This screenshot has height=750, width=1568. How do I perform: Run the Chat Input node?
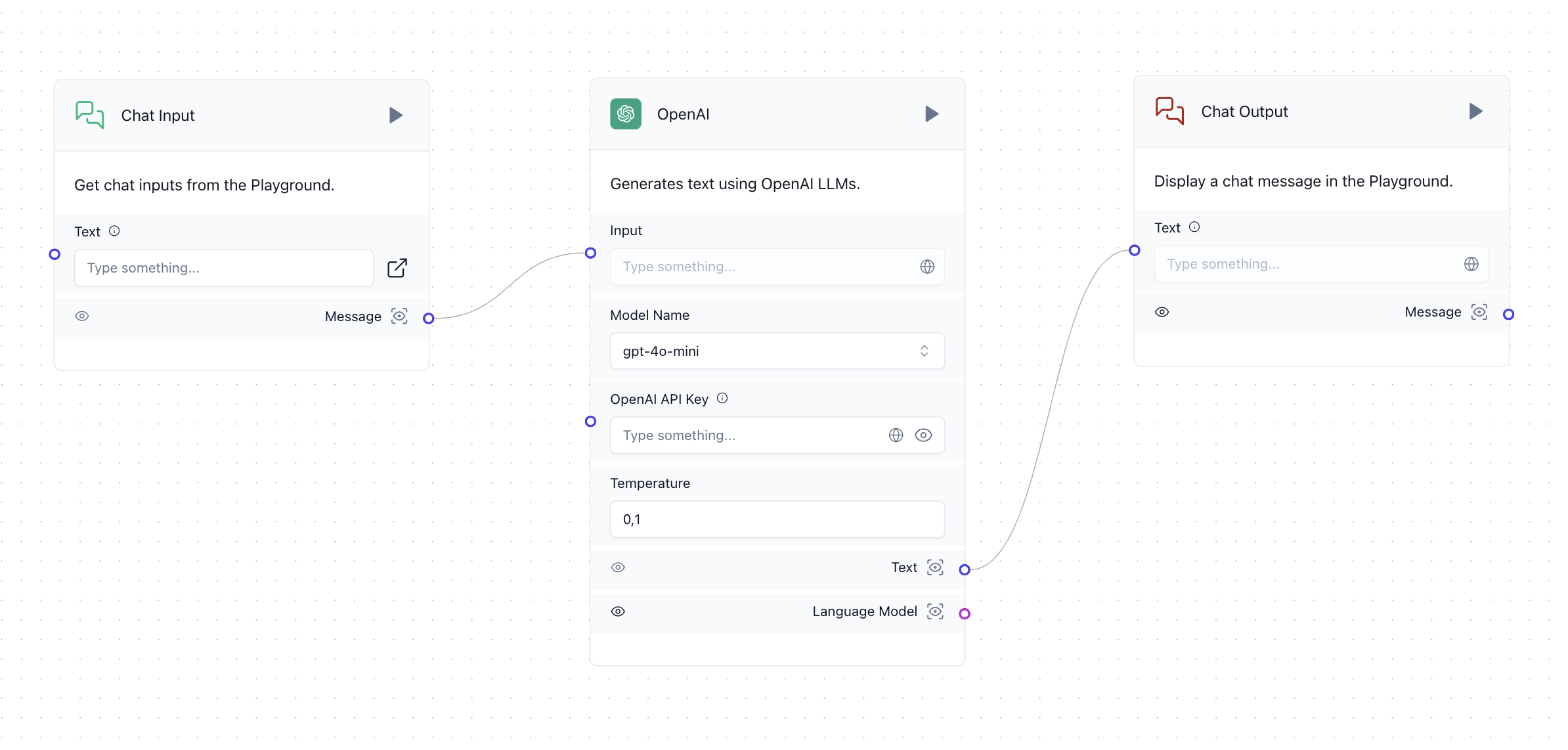click(395, 114)
